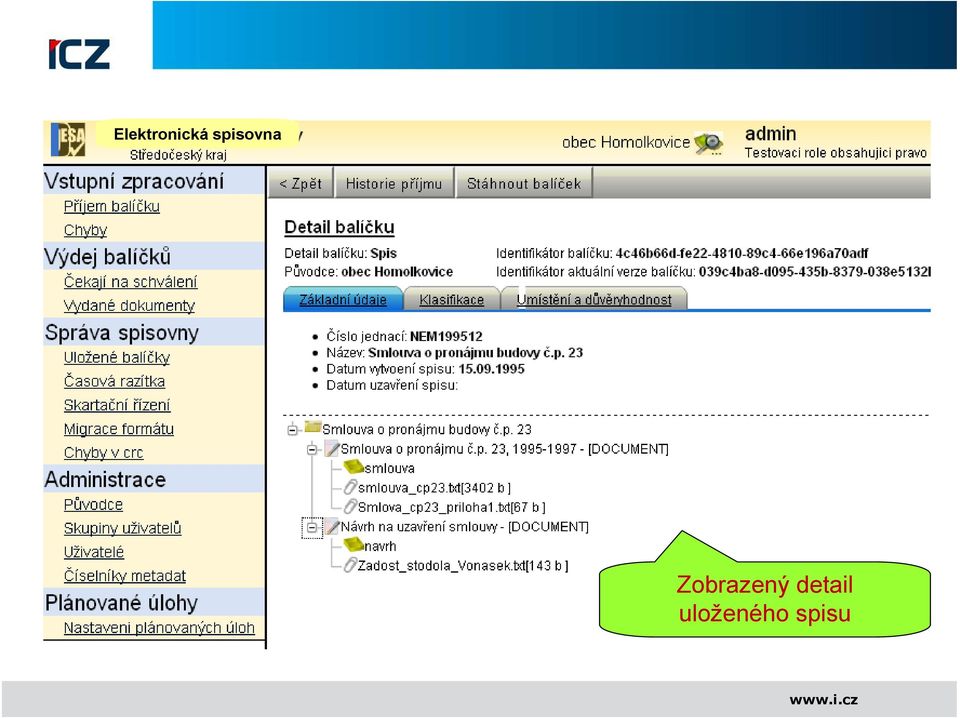Screen dimensions: 960x718
Task: Click the Datum vytvoření spisu 15.09.1995 value
Action: pyautogui.click(x=492, y=369)
